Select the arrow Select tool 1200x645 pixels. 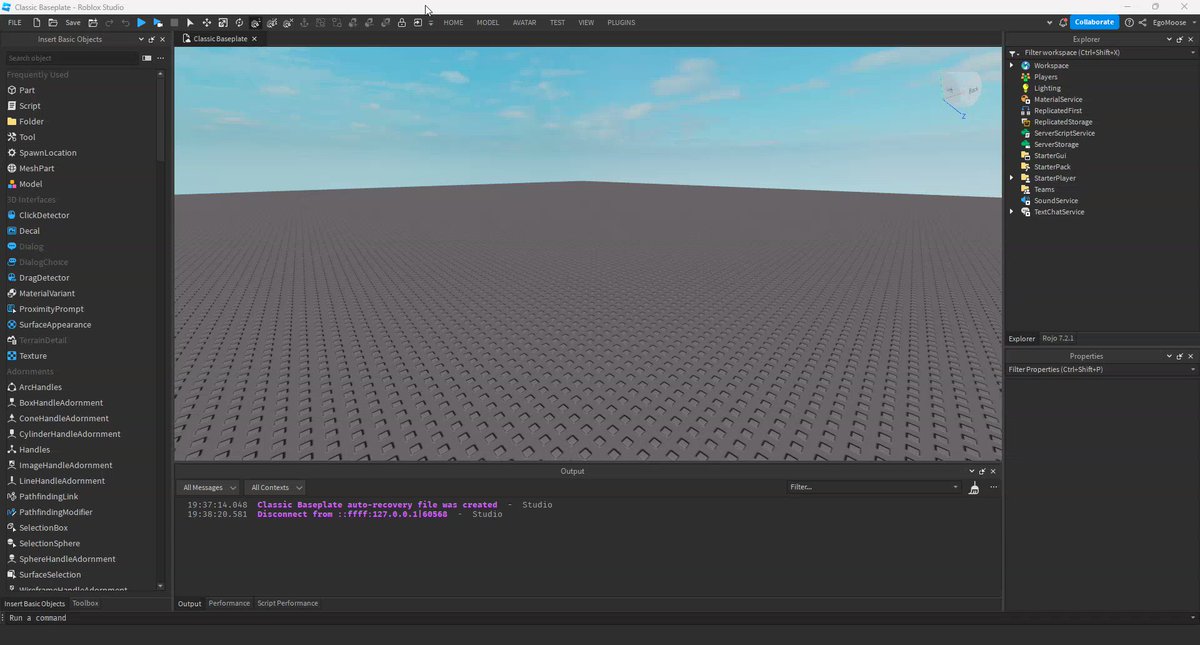(190, 22)
